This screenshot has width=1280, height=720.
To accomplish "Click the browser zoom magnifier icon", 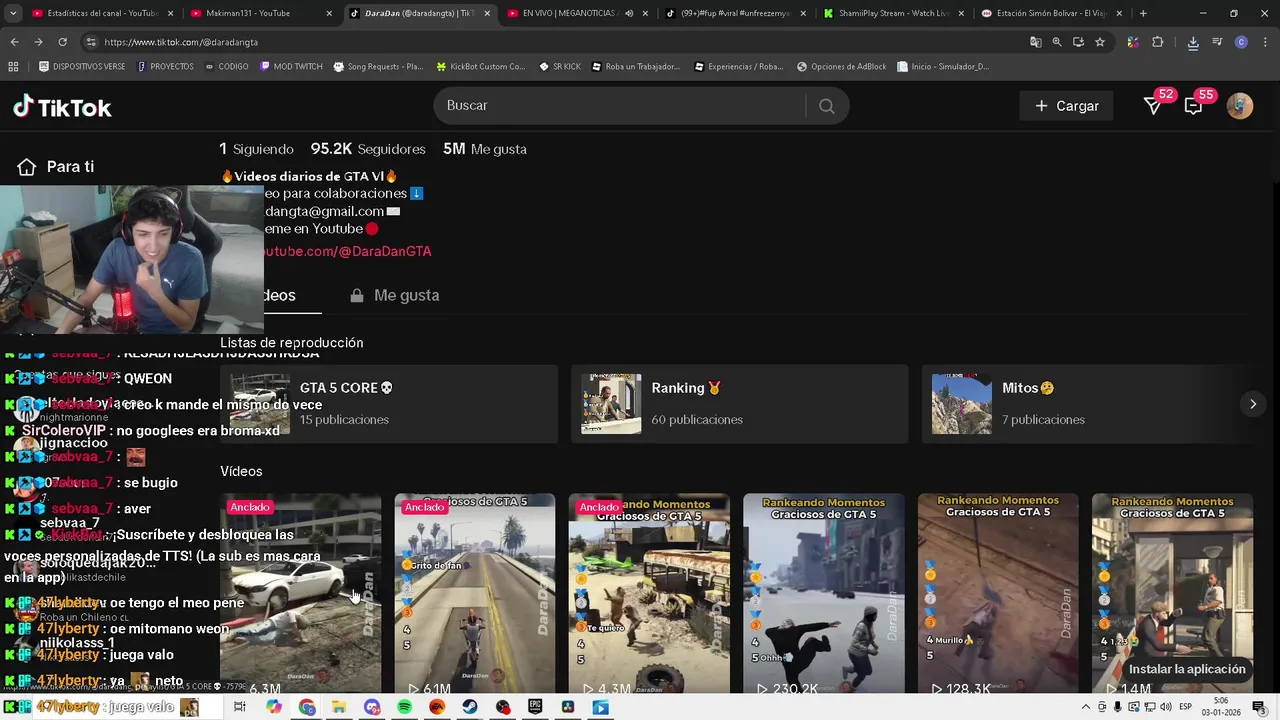I will point(1057,42).
